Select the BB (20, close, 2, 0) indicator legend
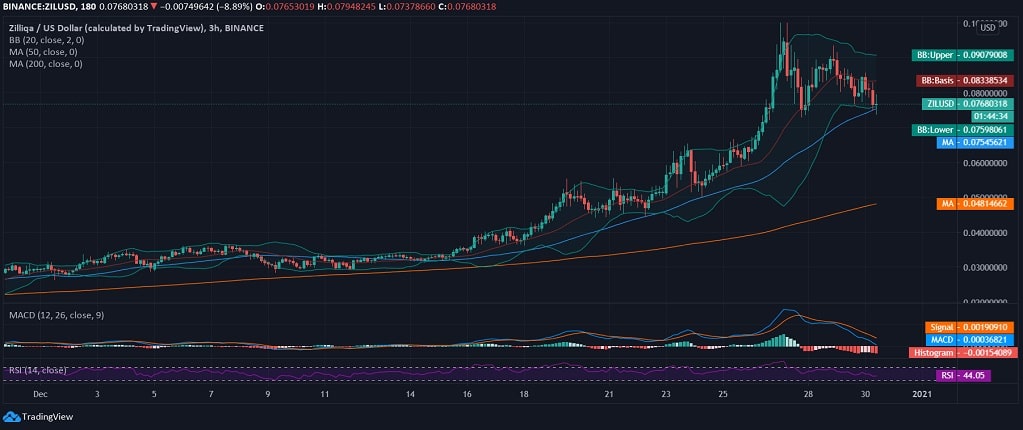This screenshot has width=1023, height=430. (42, 40)
